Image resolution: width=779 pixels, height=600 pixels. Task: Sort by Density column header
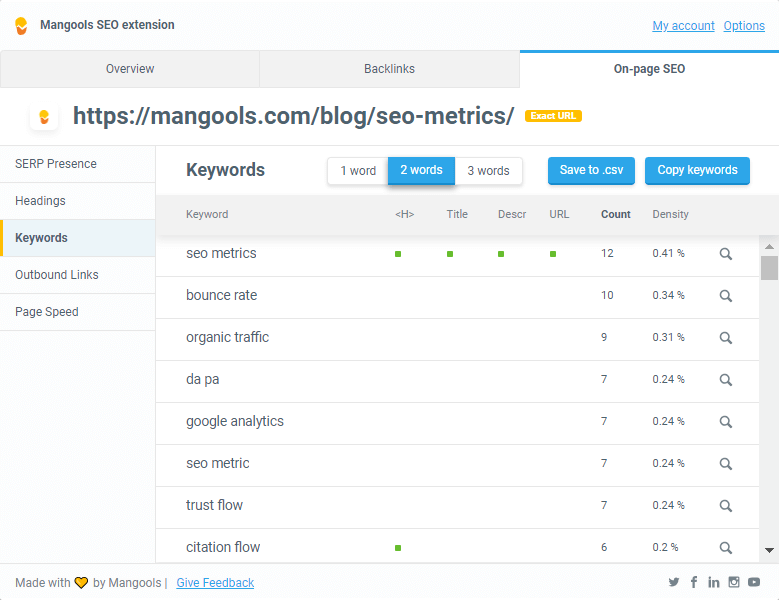670,214
